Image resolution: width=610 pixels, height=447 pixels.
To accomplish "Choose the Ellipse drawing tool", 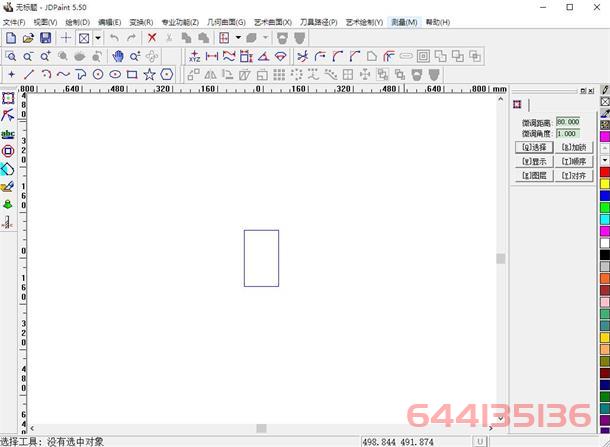I will 114,74.
